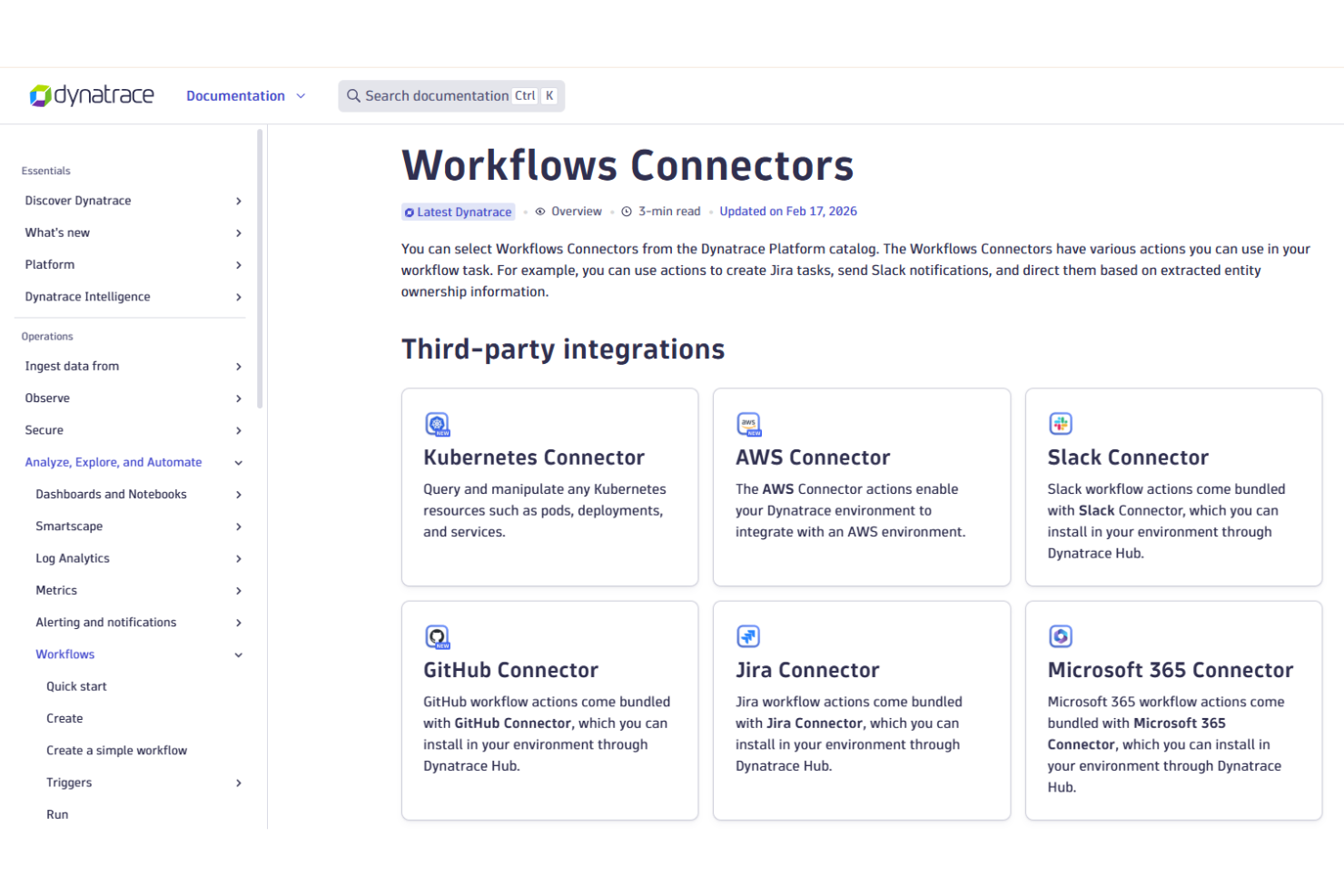The image size is (1344, 896).
Task: Select the Slack Connector icon
Action: (x=1061, y=423)
